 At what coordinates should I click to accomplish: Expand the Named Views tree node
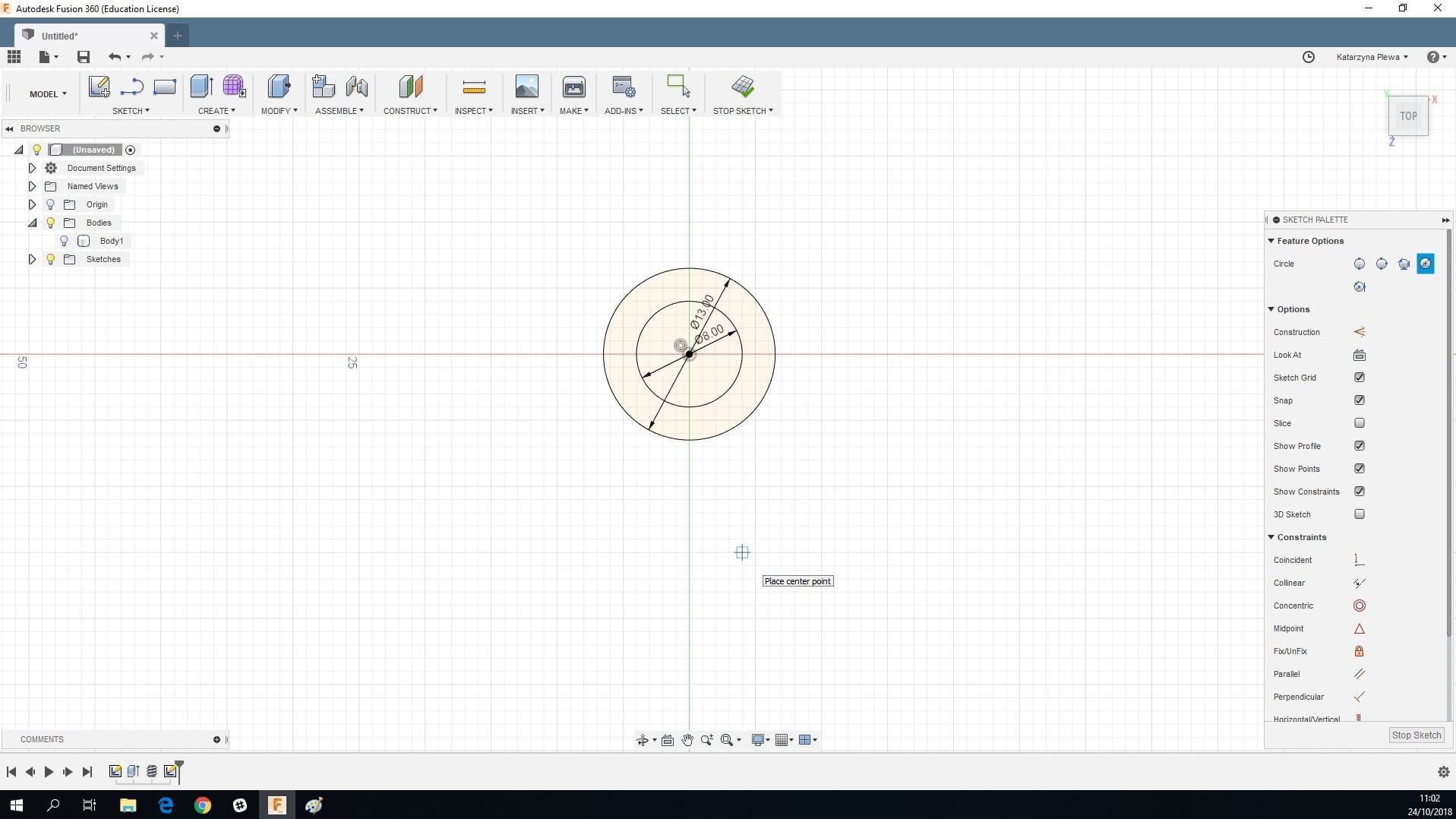pos(32,186)
